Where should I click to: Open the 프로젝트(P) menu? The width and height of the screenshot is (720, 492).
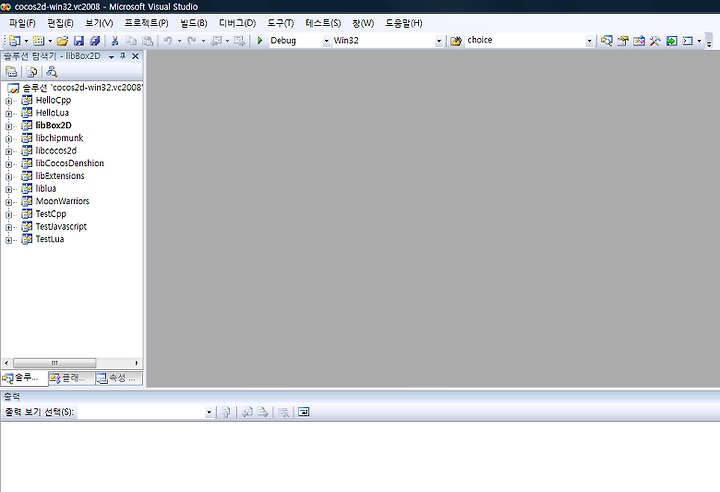[146, 23]
